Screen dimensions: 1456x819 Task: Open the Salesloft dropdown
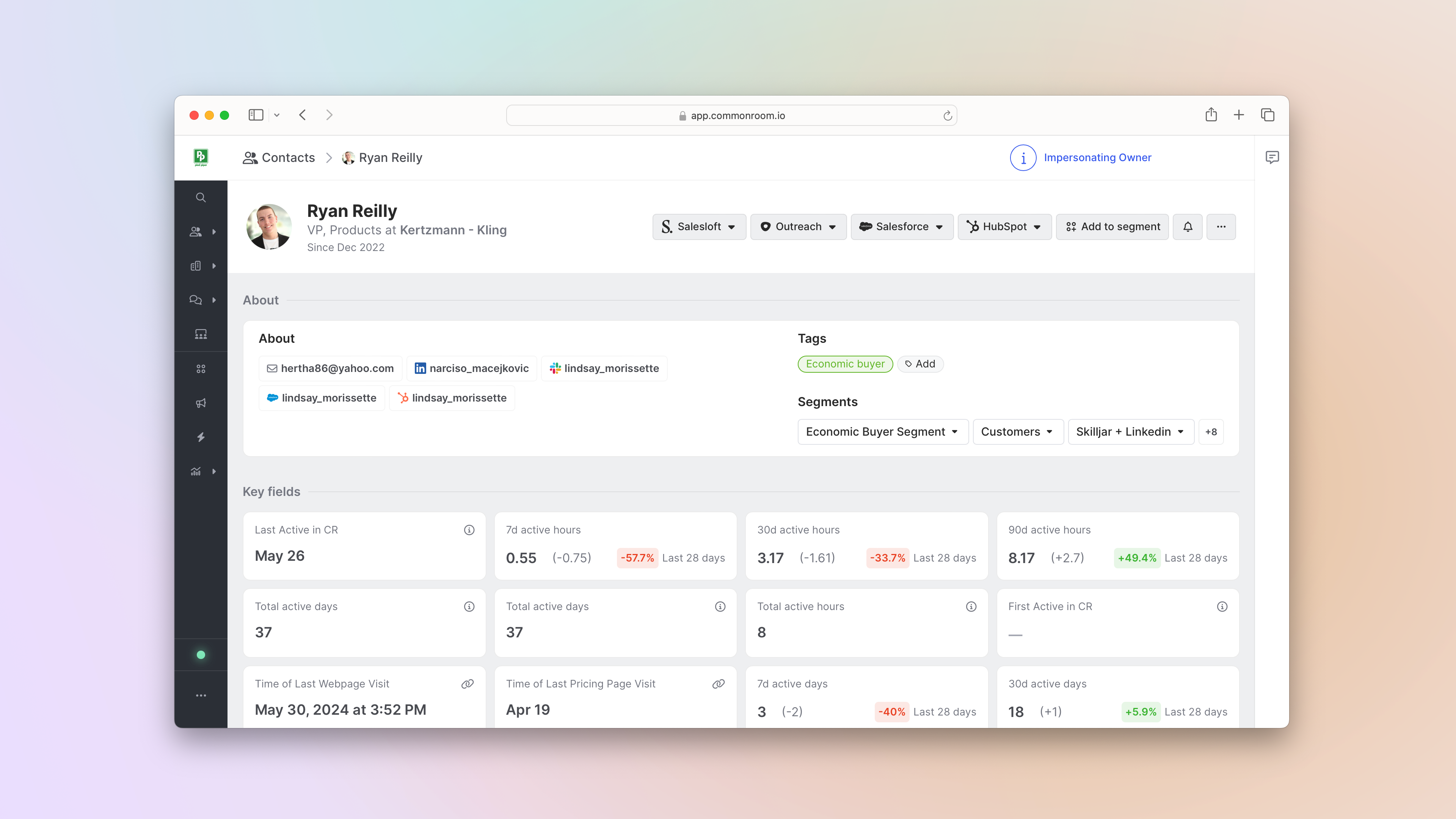click(x=698, y=227)
